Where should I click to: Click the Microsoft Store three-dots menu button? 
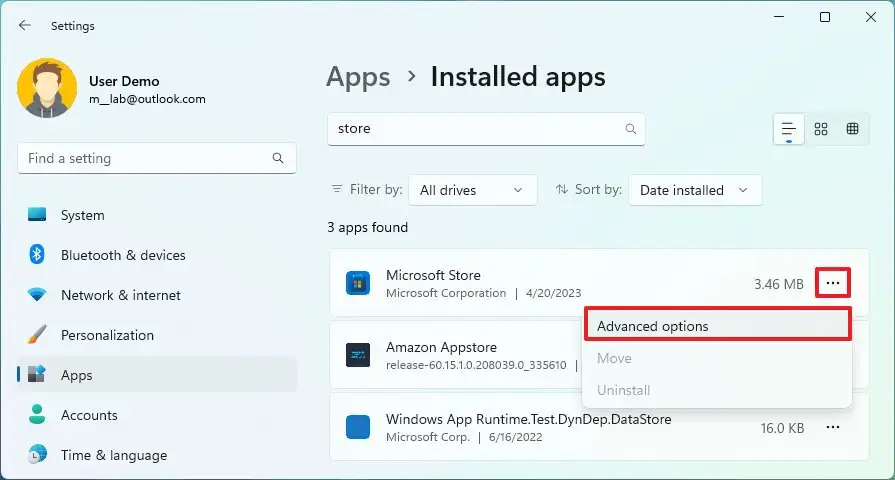[833, 283]
